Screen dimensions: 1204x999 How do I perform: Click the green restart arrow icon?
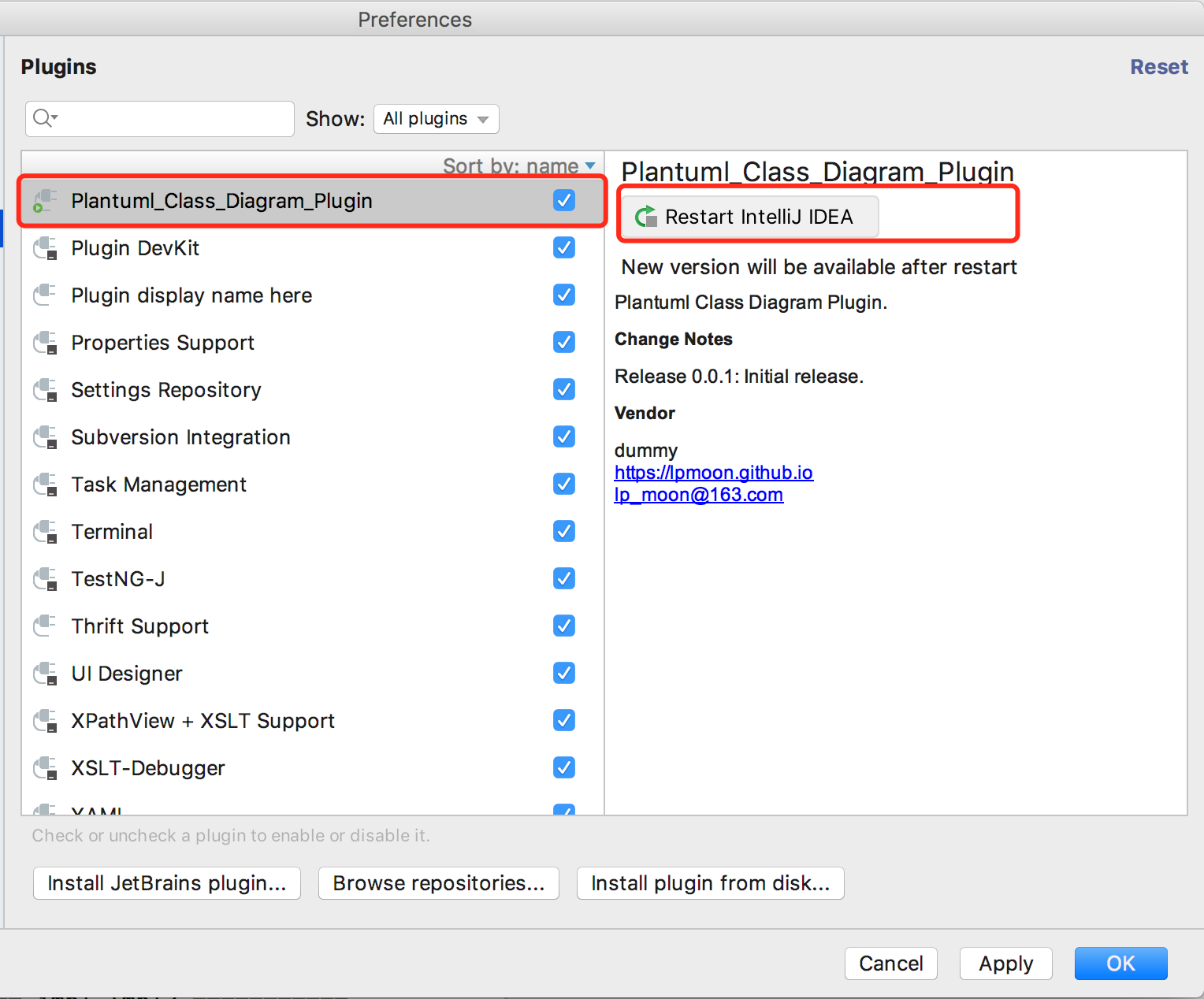point(646,216)
